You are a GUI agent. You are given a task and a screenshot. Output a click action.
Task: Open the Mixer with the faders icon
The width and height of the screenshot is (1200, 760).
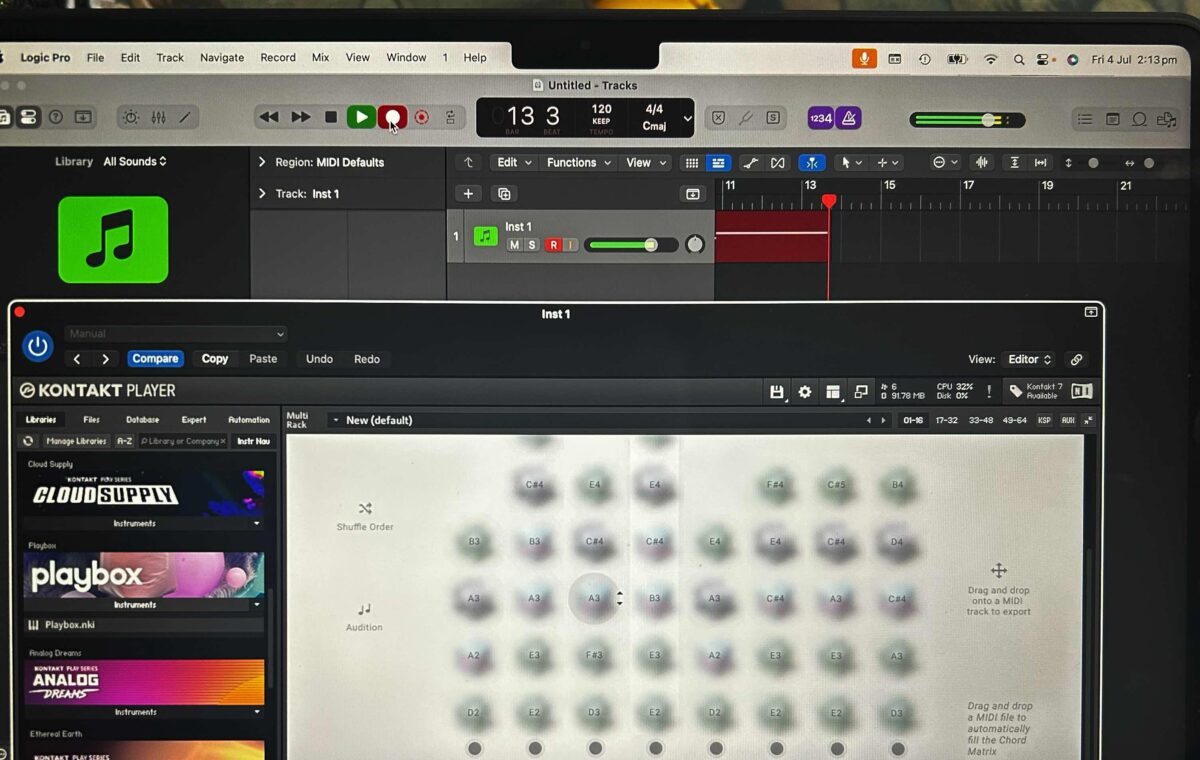(158, 117)
